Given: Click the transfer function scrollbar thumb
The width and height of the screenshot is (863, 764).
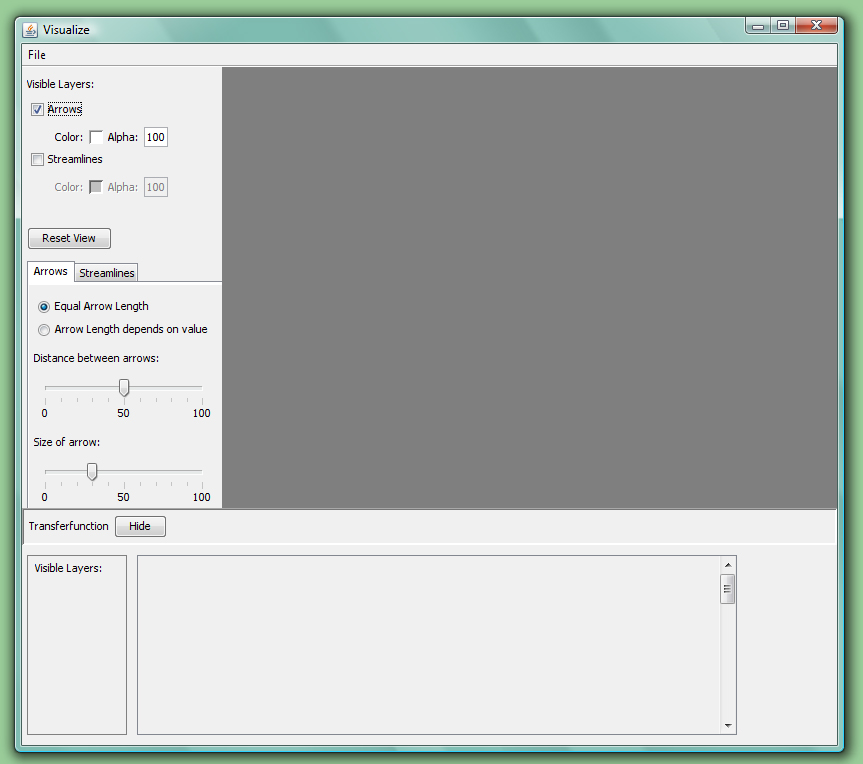Looking at the screenshot, I should [x=727, y=590].
